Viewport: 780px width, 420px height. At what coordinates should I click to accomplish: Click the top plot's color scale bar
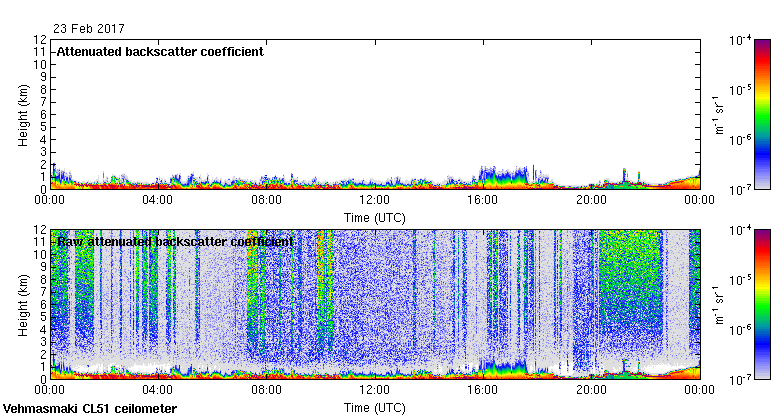[762, 113]
